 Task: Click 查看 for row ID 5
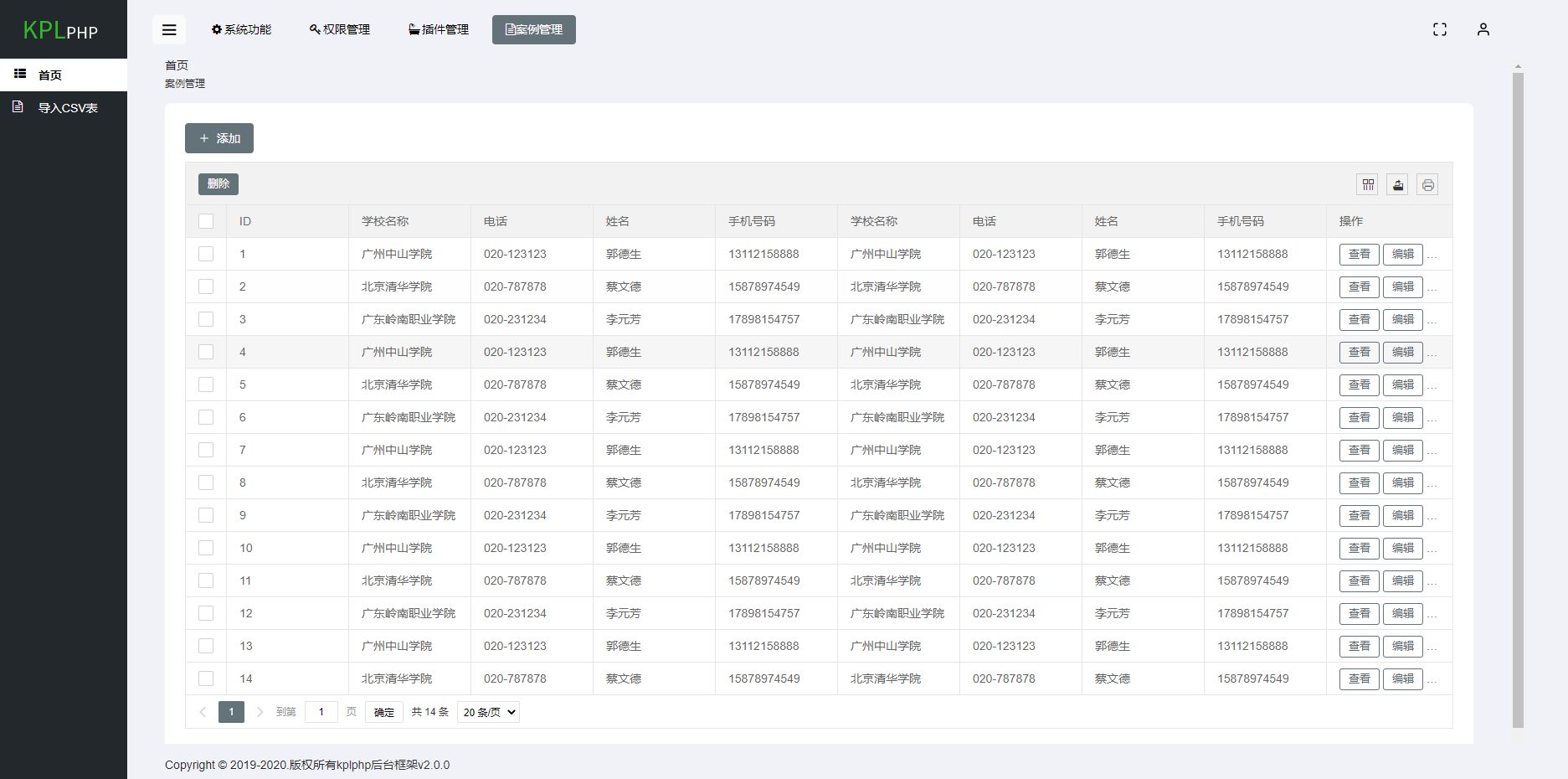[1360, 384]
